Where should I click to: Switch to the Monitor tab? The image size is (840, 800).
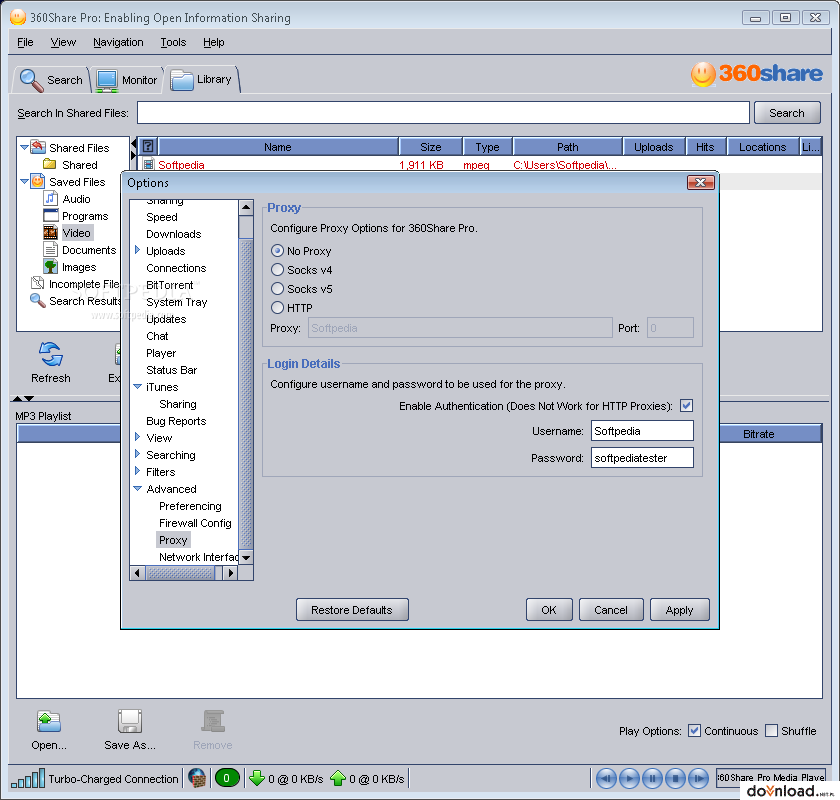(x=127, y=80)
